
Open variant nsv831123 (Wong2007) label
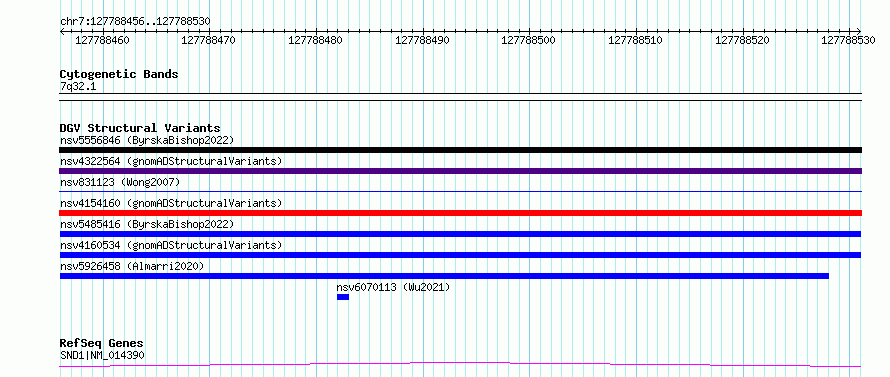[x=120, y=182]
